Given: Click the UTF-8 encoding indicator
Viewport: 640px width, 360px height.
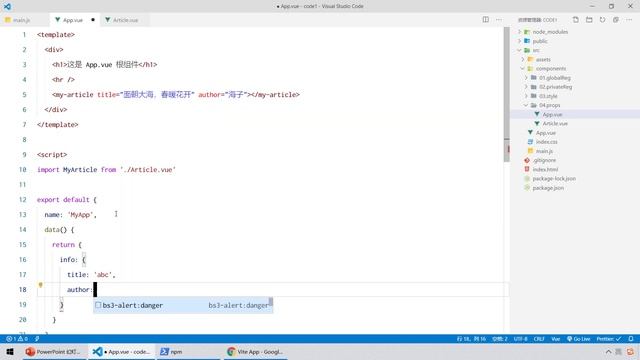Looking at the screenshot, I should coord(520,339).
